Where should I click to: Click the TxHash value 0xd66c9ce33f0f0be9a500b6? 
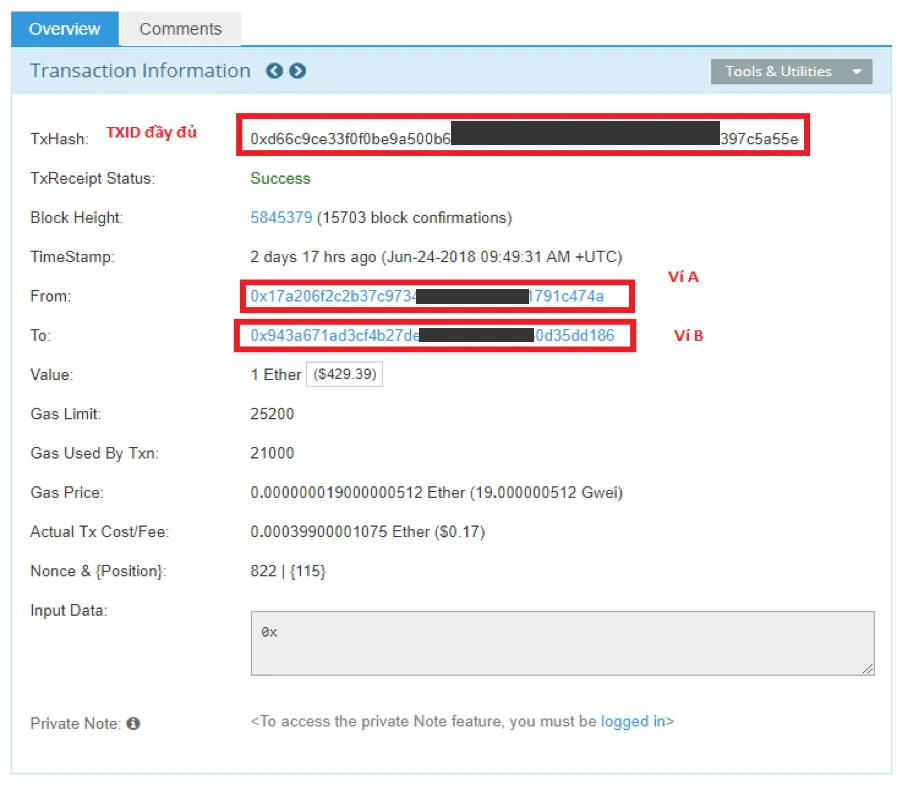[x=350, y=138]
